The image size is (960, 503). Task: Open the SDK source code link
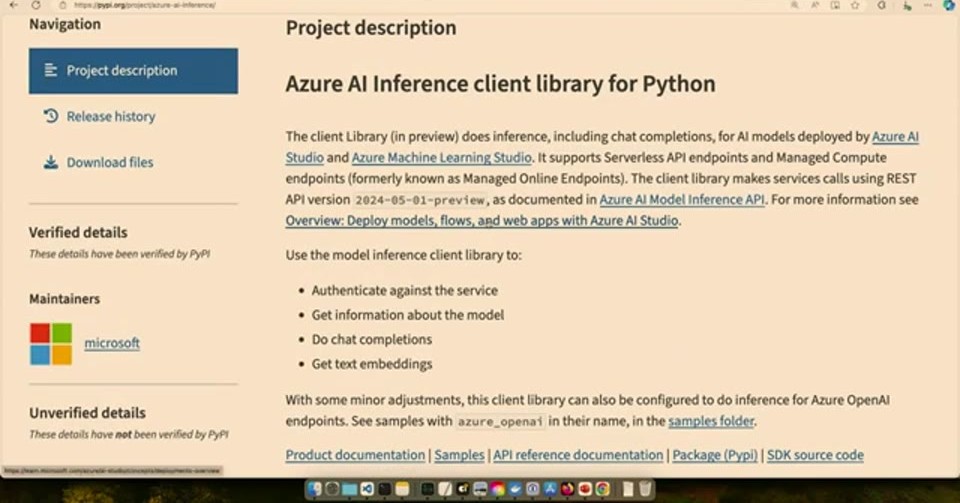tap(816, 455)
